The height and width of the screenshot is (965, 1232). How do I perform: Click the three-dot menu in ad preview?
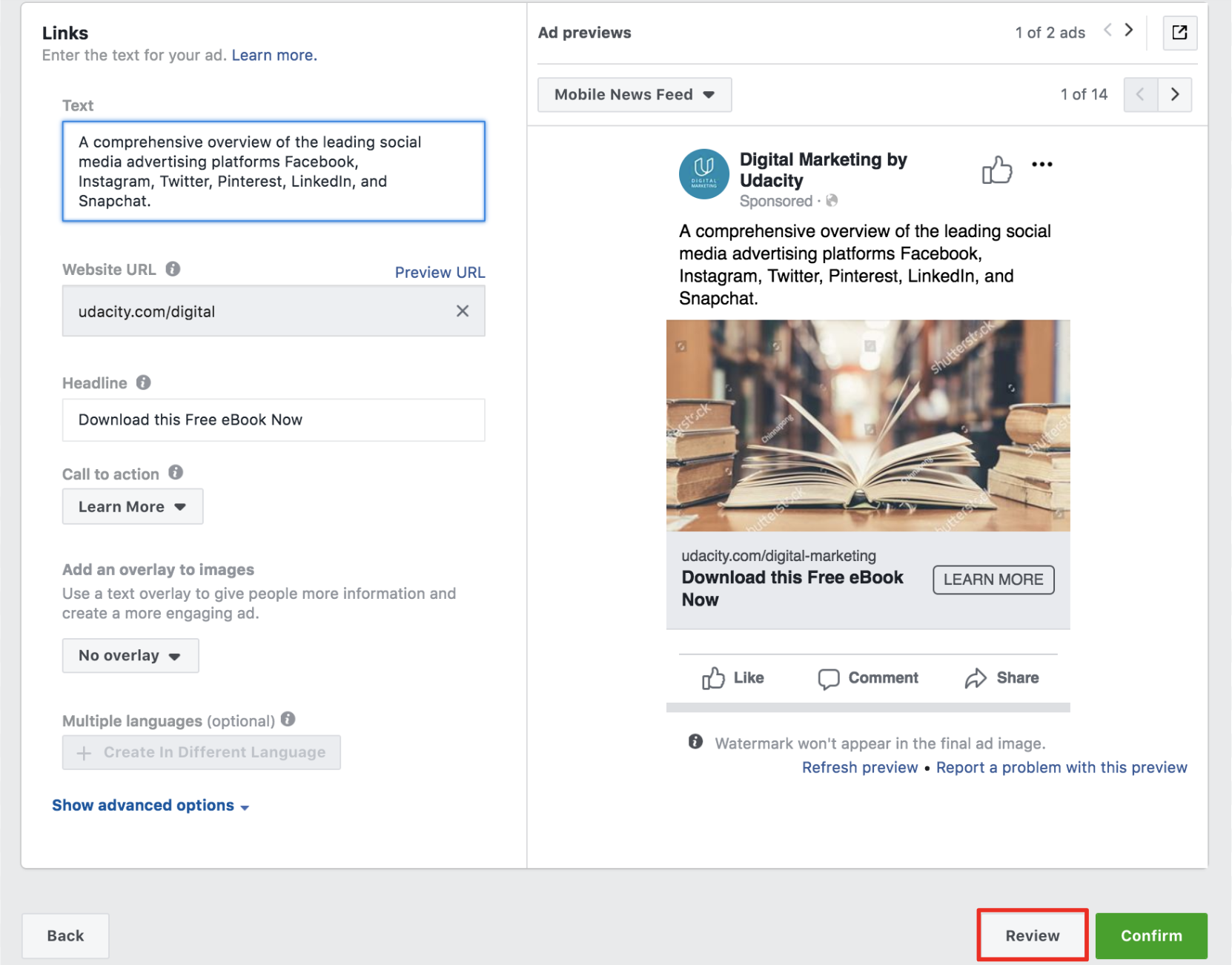(x=1041, y=165)
